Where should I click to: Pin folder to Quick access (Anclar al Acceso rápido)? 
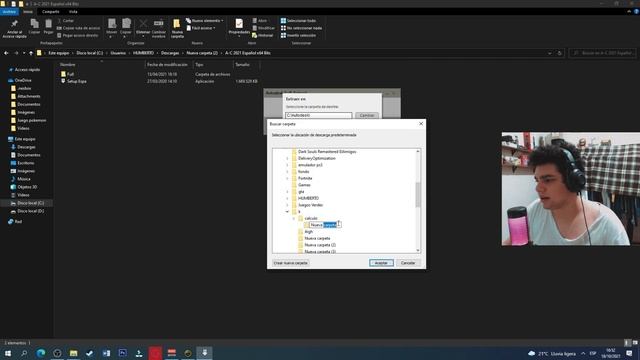point(14,29)
